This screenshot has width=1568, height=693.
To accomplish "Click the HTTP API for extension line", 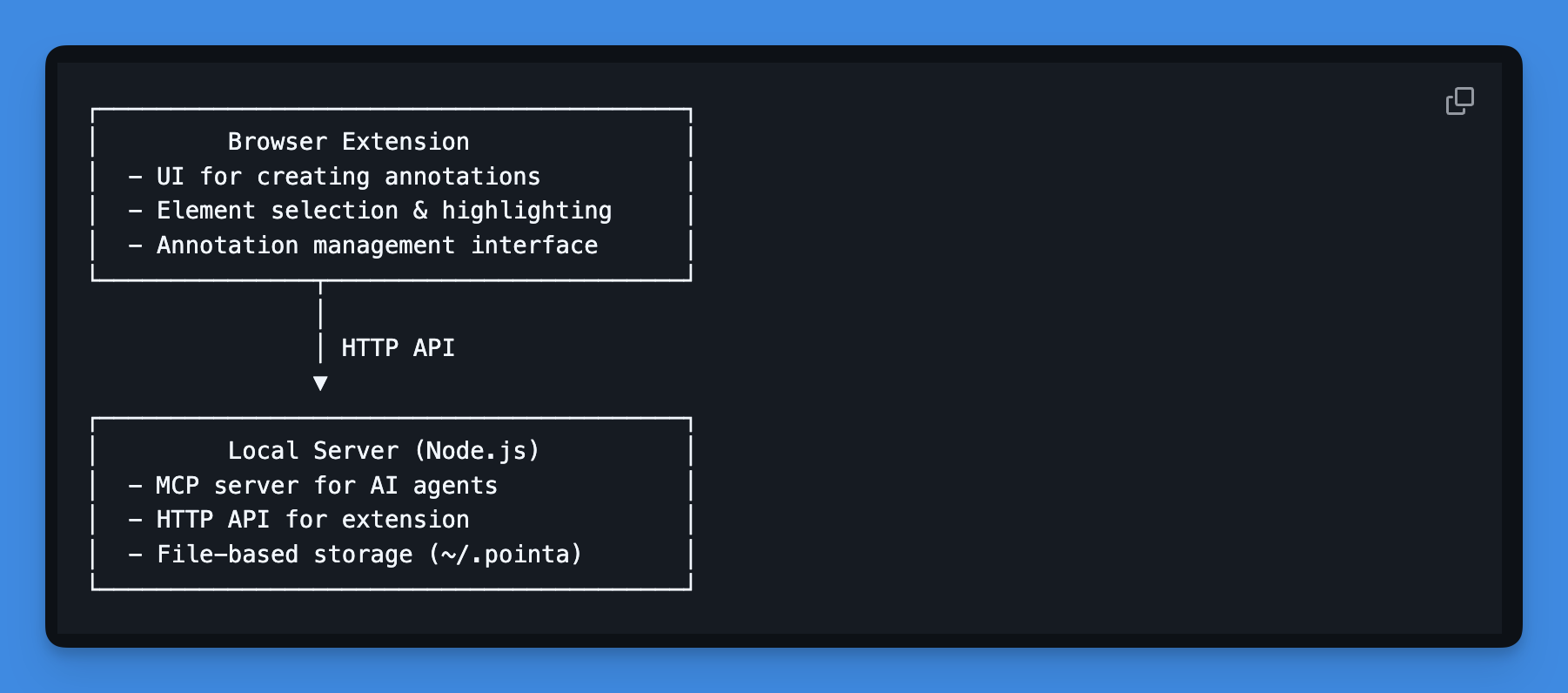I will pos(299,519).
